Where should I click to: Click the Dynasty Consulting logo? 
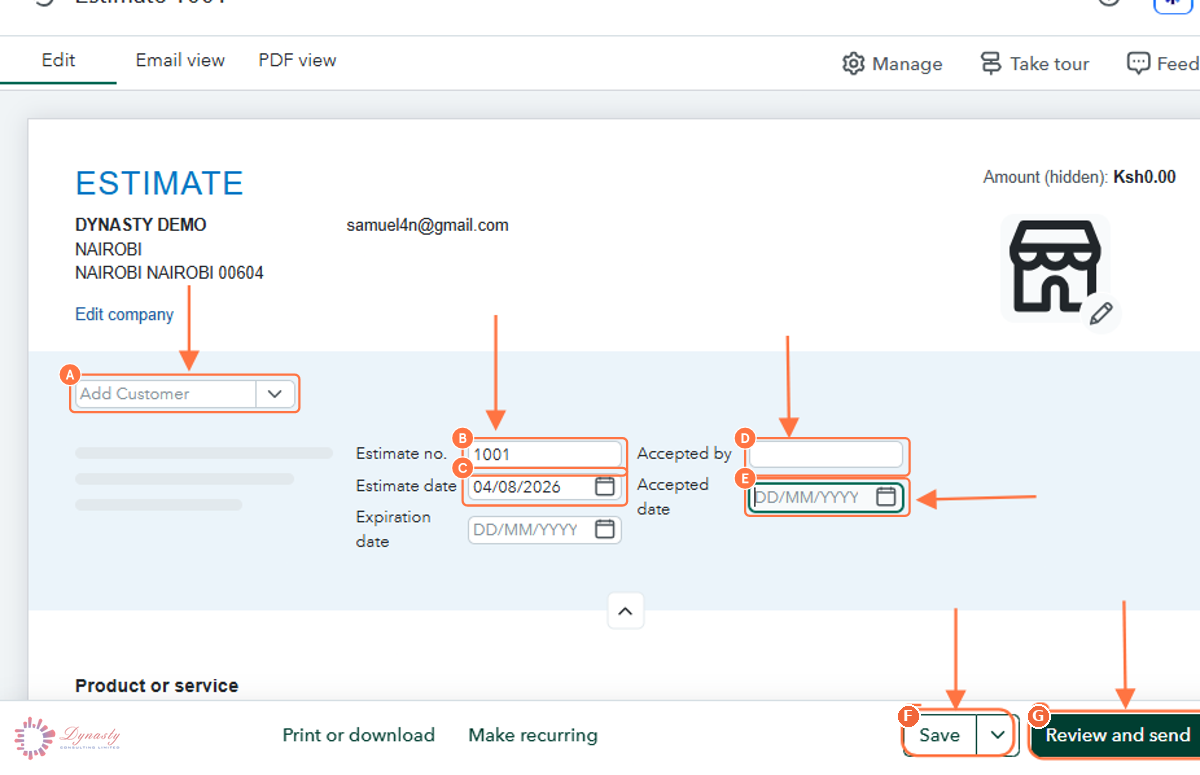pos(67,737)
